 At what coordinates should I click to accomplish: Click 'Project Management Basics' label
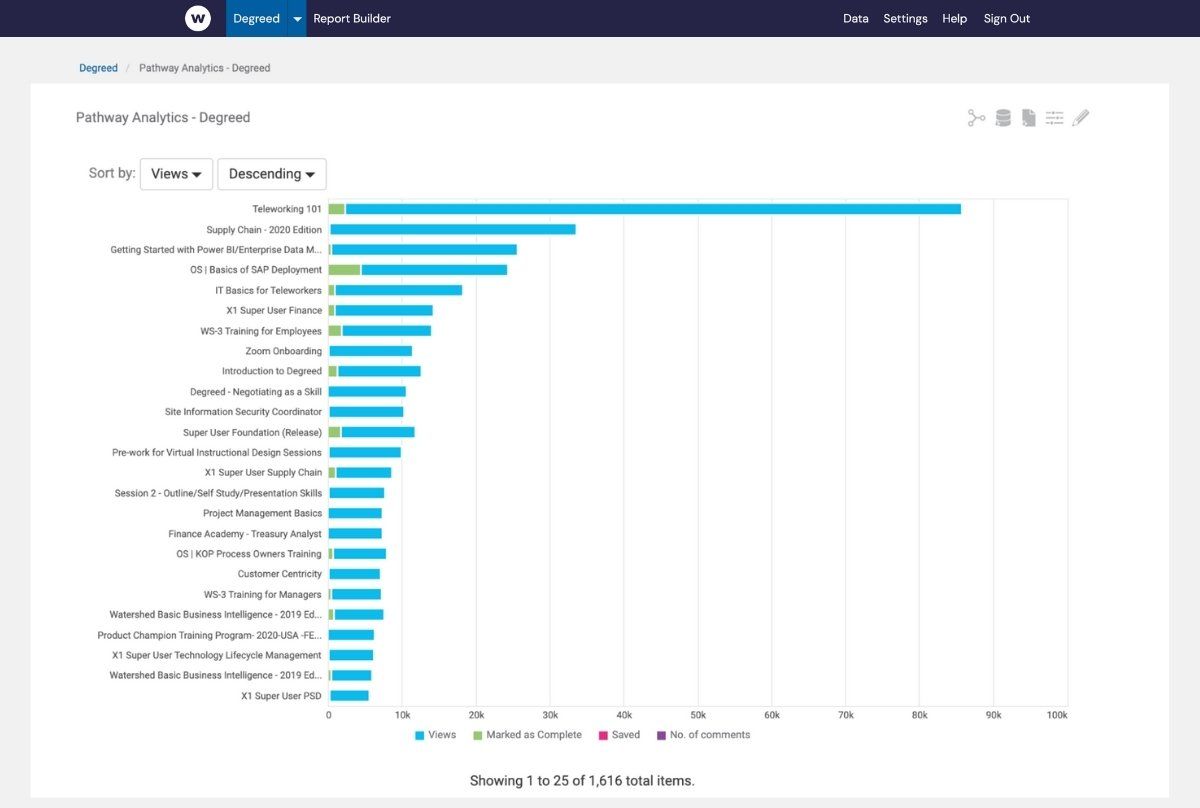point(263,513)
